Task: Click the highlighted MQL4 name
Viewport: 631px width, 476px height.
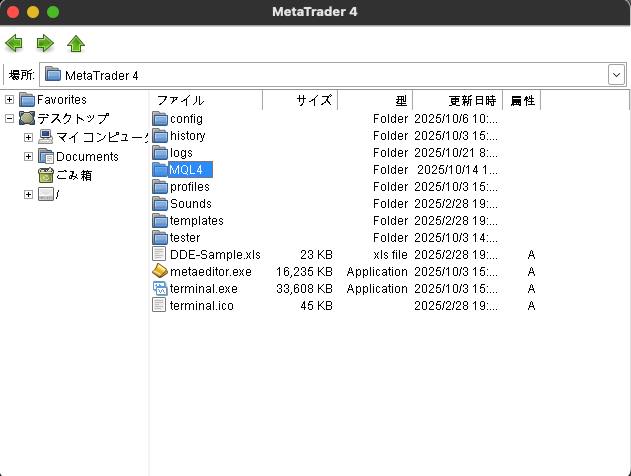Action: pos(190,169)
